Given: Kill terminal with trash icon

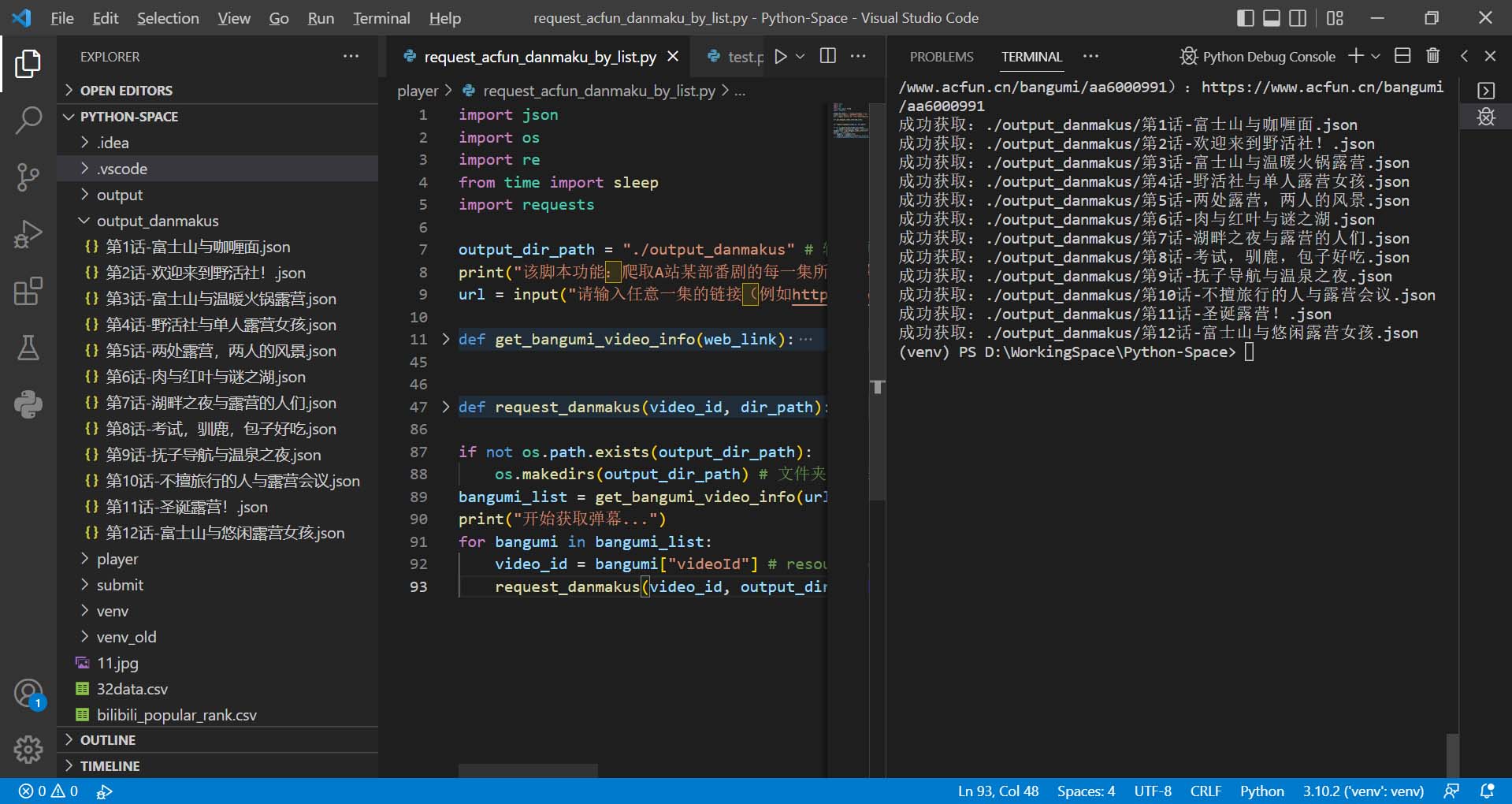Looking at the screenshot, I should 1433,56.
